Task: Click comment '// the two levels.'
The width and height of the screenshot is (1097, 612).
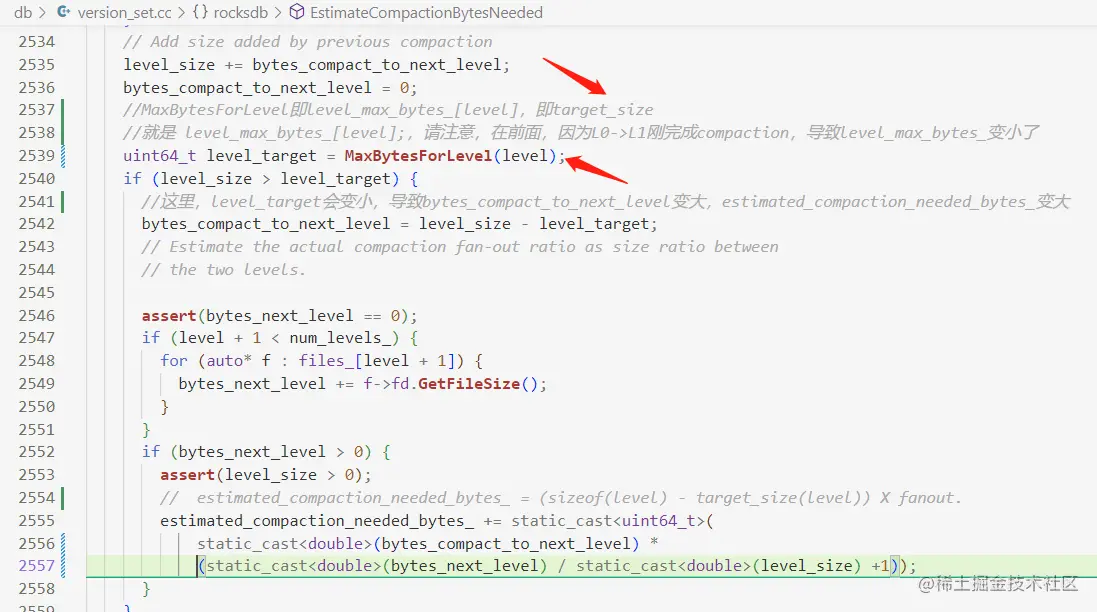Action: tap(224, 270)
